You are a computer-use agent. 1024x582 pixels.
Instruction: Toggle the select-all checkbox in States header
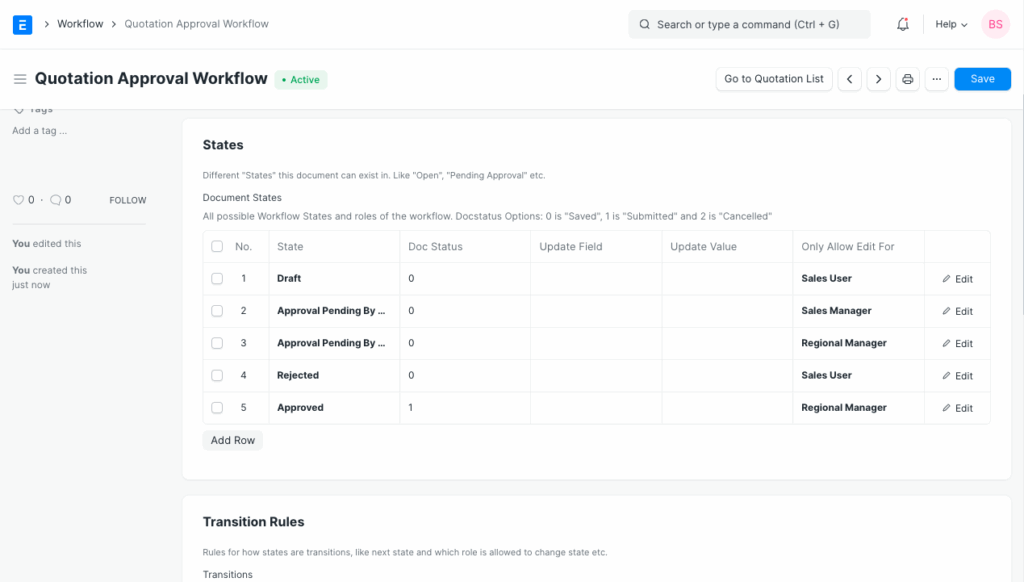[217, 247]
